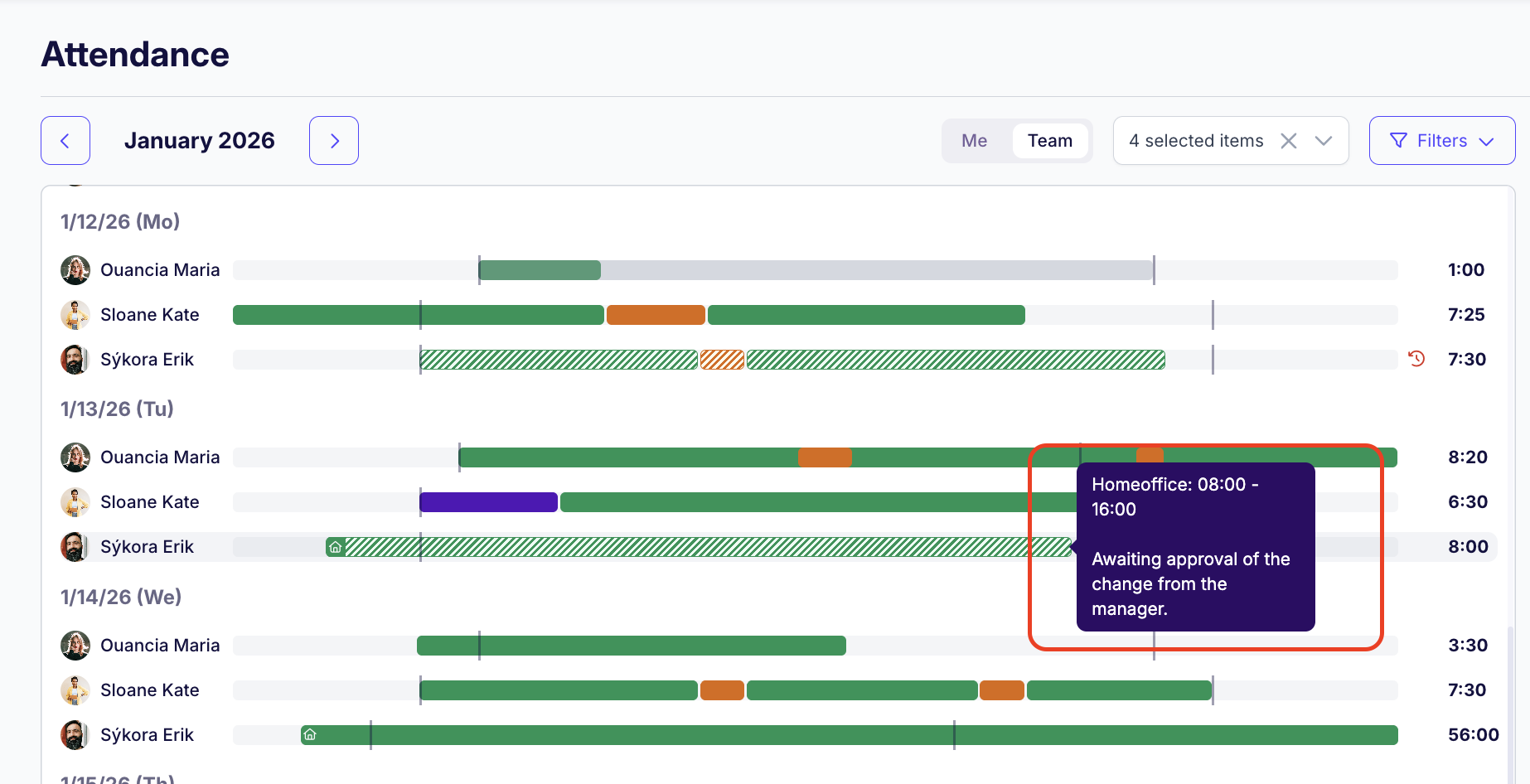Click the January 2026 month label
Viewport: 1530px width, 784px height.
199,141
